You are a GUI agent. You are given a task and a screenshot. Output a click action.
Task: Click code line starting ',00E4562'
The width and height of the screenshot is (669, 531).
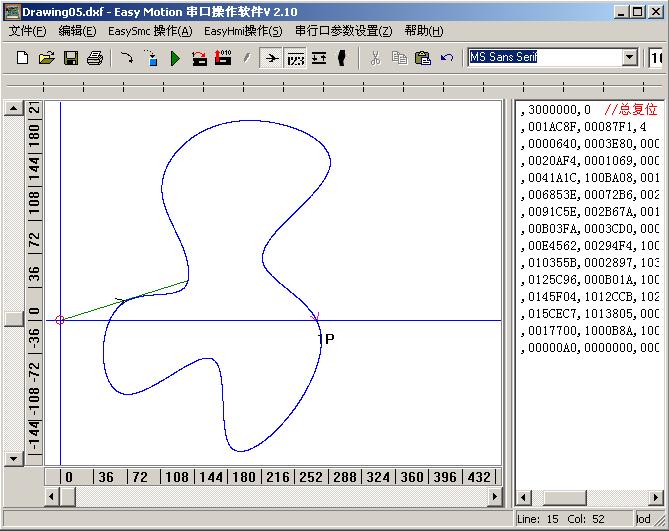coord(589,246)
